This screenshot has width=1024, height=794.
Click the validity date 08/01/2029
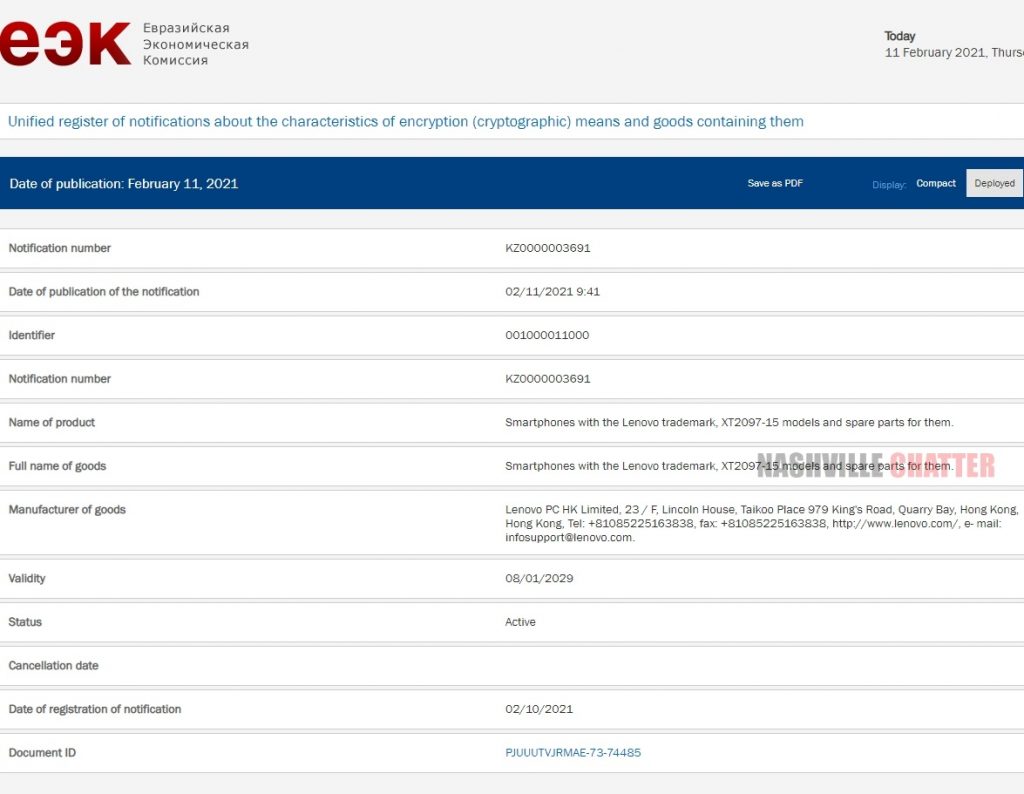tap(539, 579)
